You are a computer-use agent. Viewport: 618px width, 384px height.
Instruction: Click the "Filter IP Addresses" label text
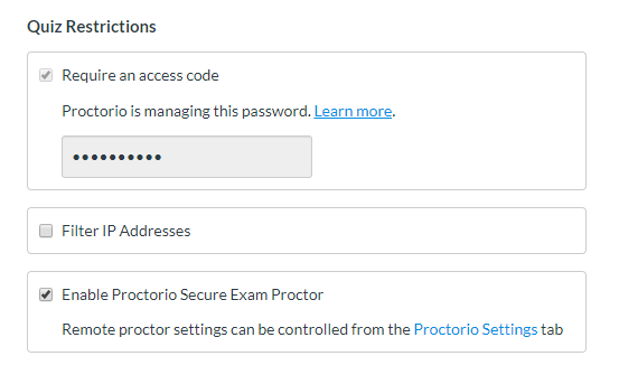coord(126,231)
